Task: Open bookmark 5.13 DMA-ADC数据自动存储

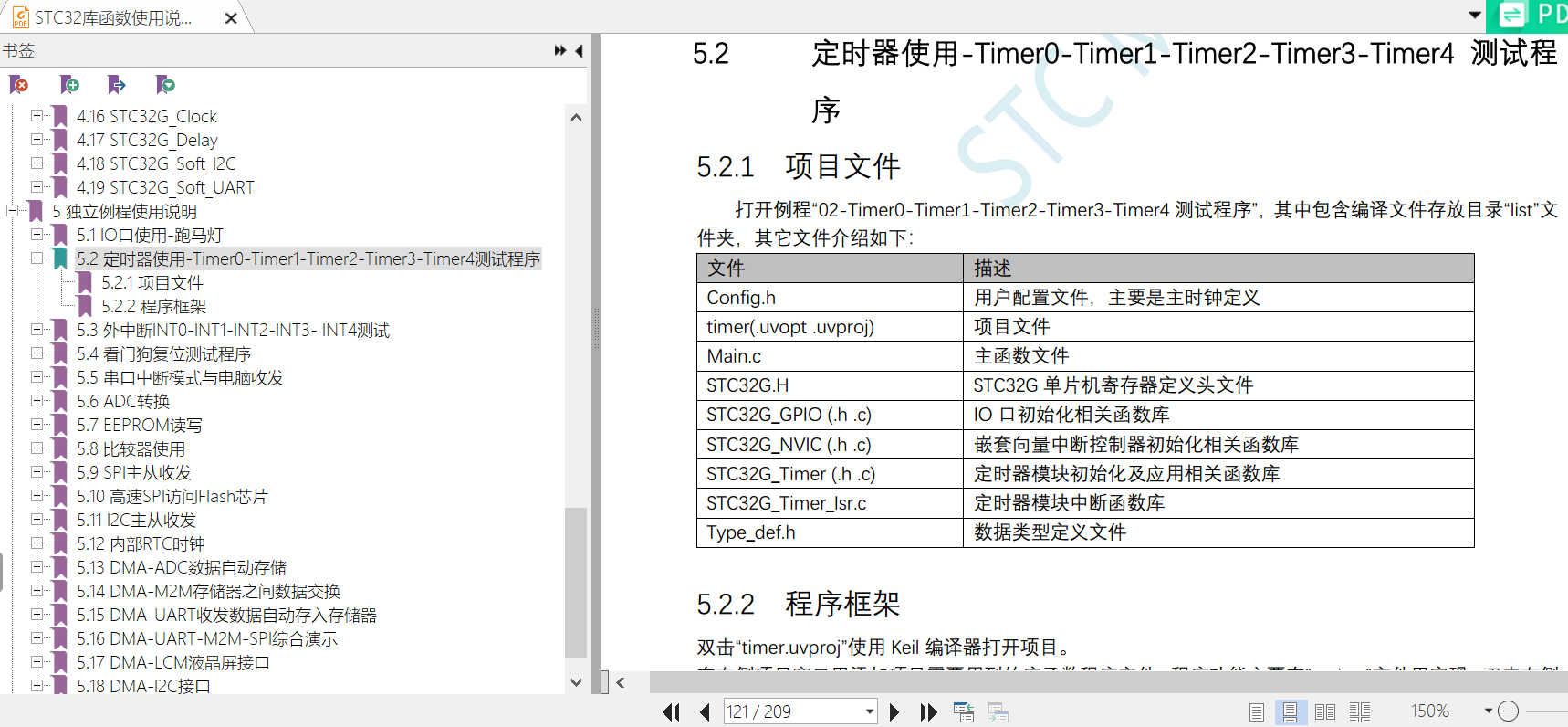Action: [x=182, y=567]
